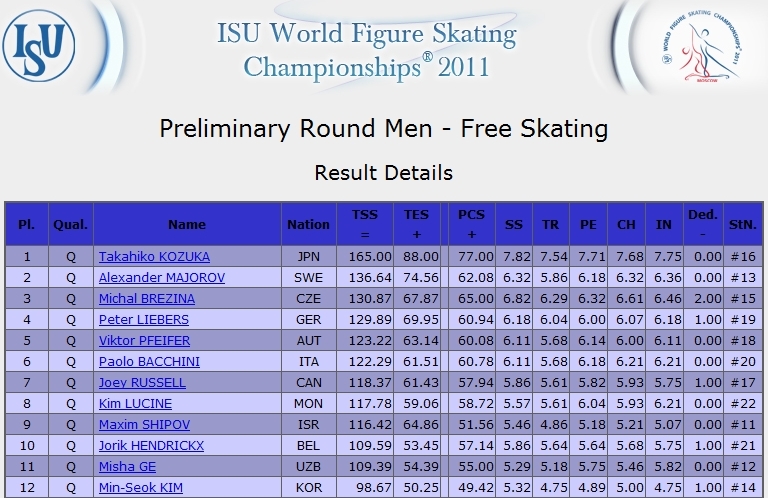Open Viktor PFEIFER's skater link
Viewport: 768px width, 498px height.
144,341
